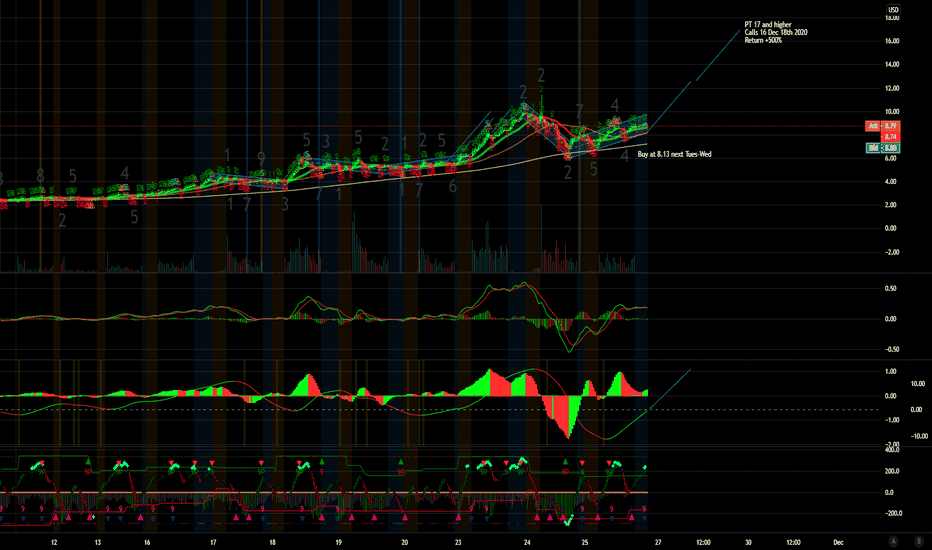The height and width of the screenshot is (550, 932).
Task: Click the red 'Ask' price label
Action: (x=873, y=126)
